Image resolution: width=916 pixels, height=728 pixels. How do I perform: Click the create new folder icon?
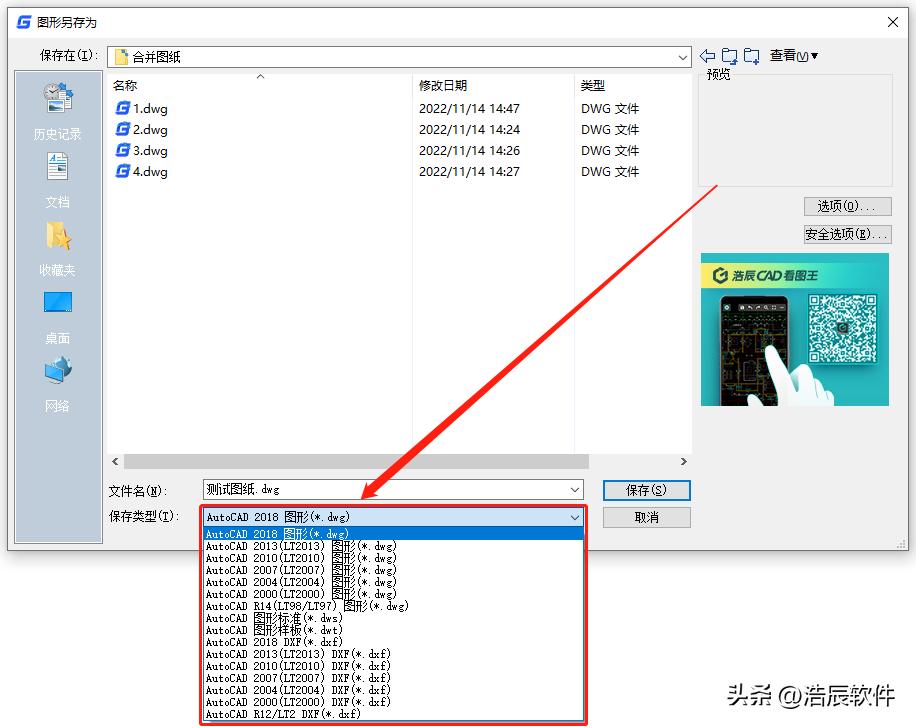751,56
